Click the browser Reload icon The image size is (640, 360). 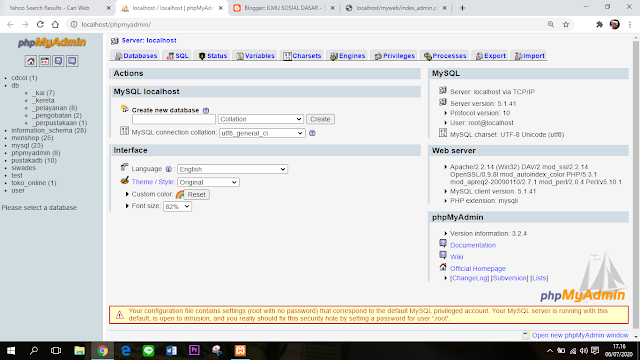40,24
